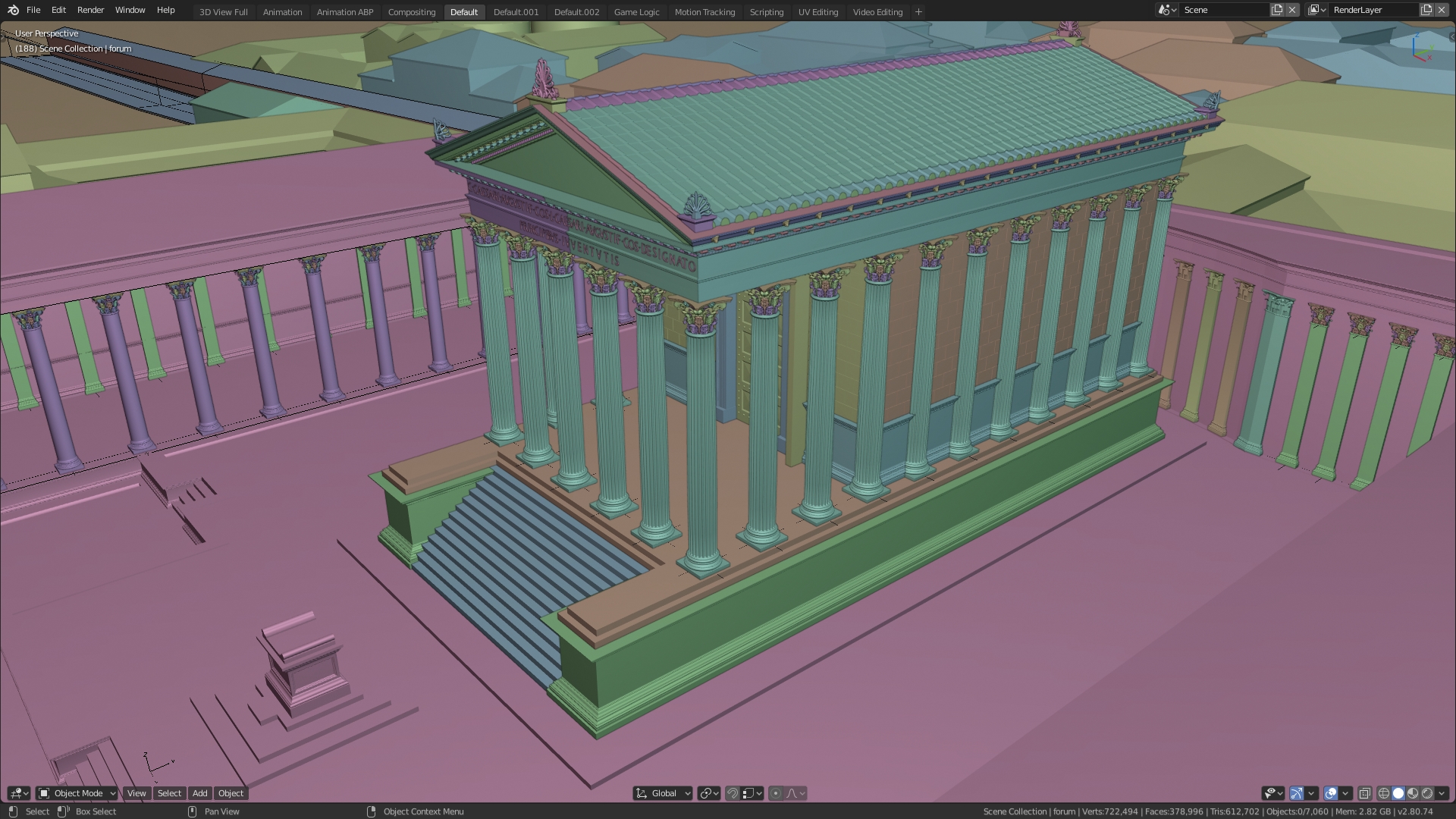This screenshot has height=819, width=1456.
Task: Switch to wireframe shading mode
Action: (1383, 793)
